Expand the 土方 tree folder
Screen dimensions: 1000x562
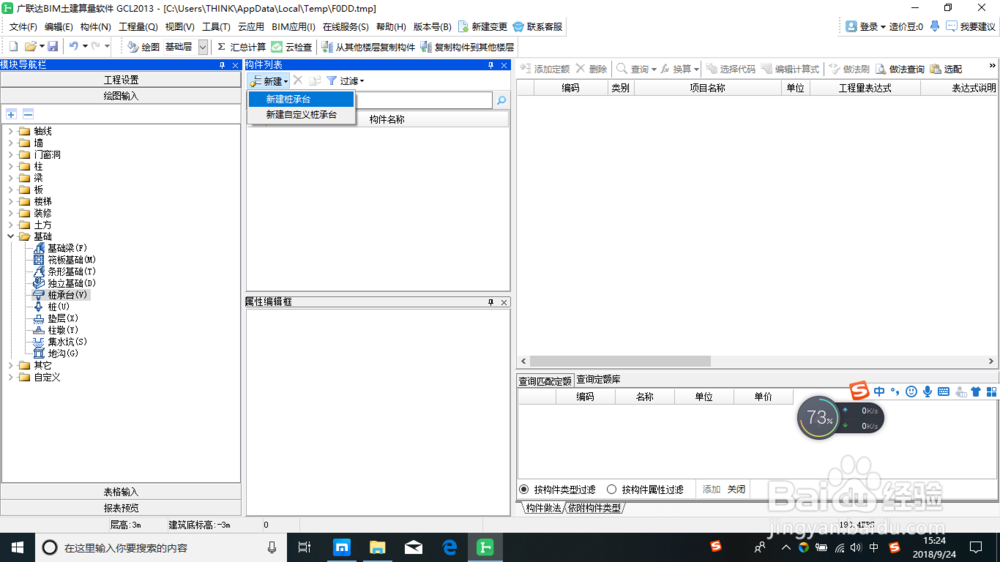10,225
